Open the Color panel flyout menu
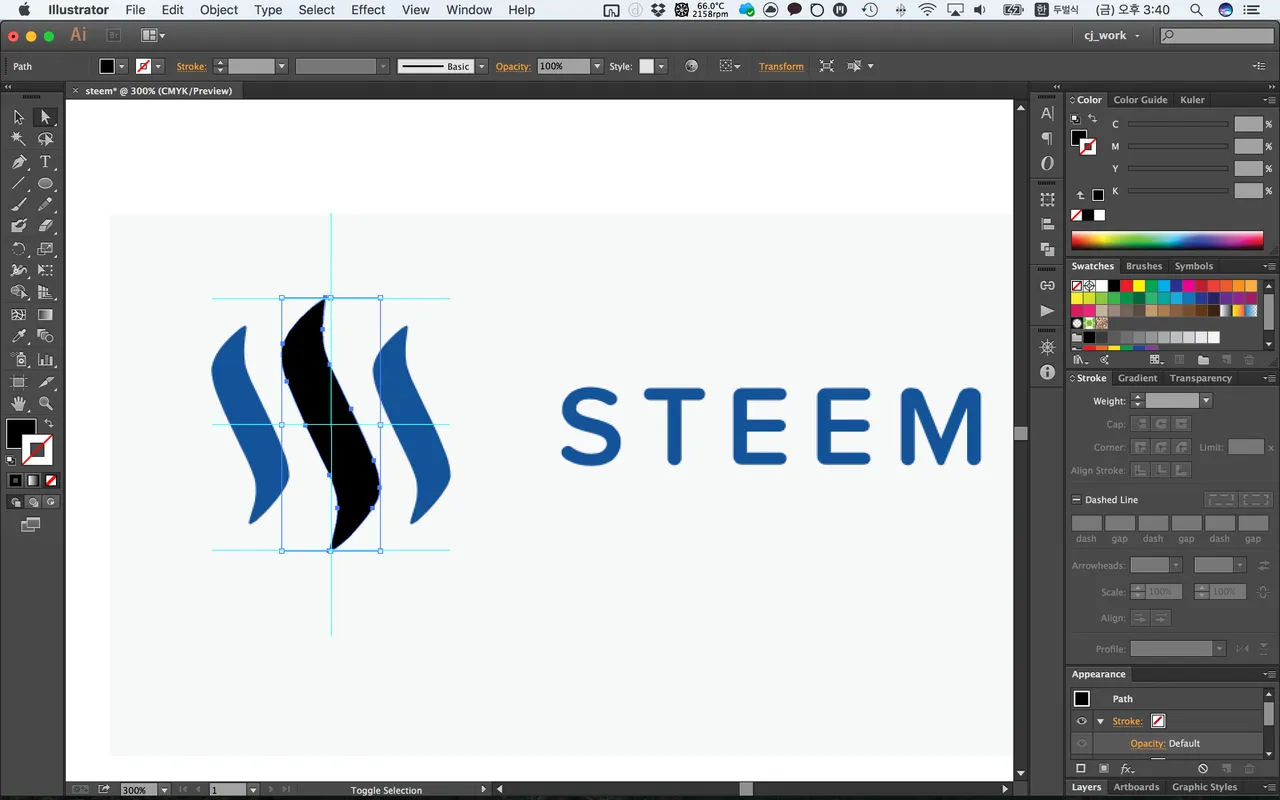 pyautogui.click(x=1269, y=100)
